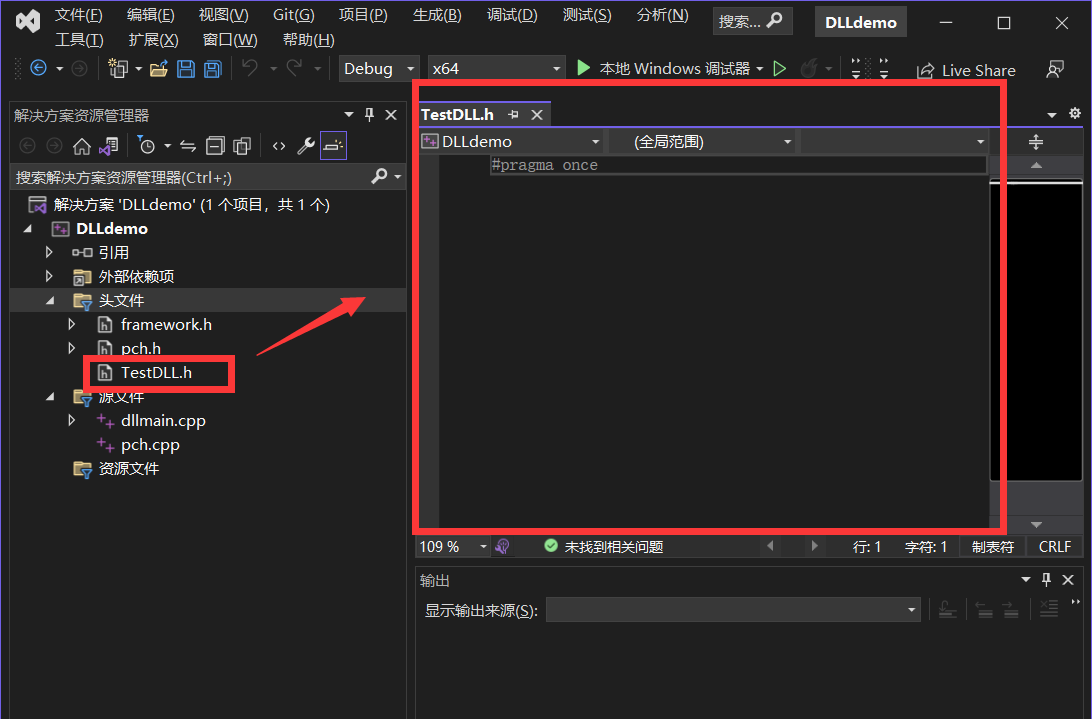
Task: Click the editor settings gear icon
Action: (1075, 113)
